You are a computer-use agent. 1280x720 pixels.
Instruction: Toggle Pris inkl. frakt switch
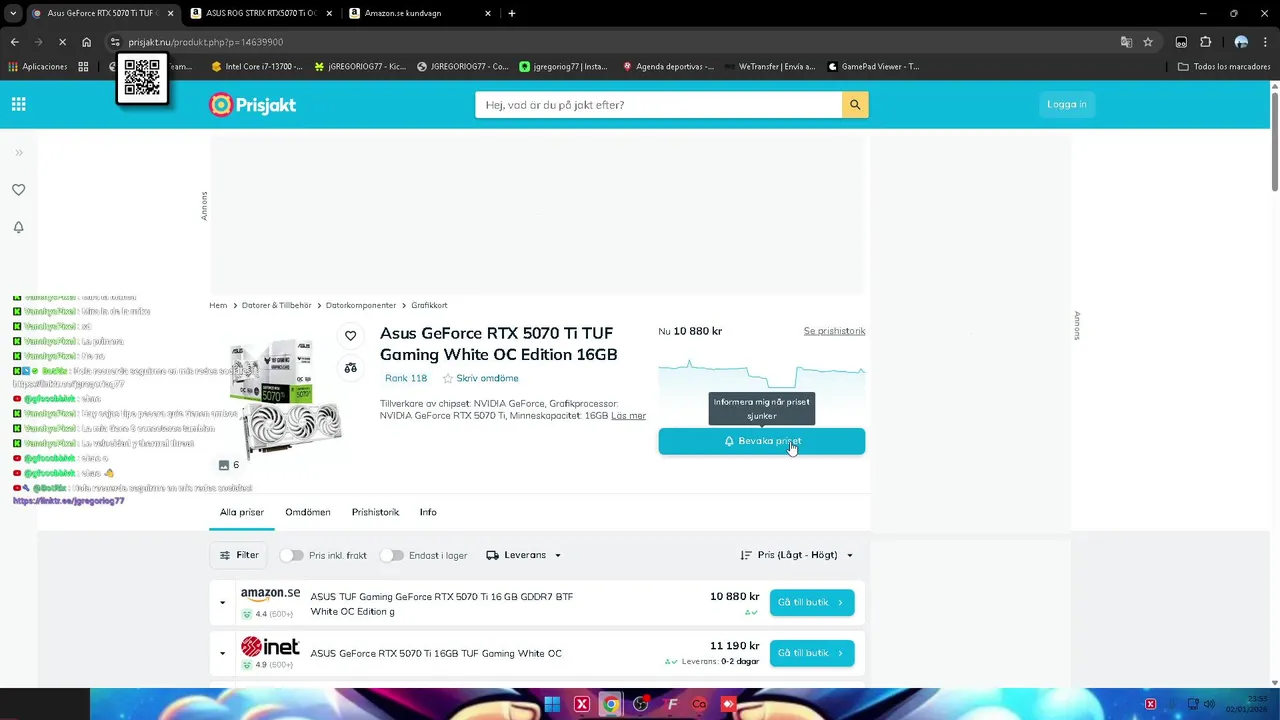291,555
